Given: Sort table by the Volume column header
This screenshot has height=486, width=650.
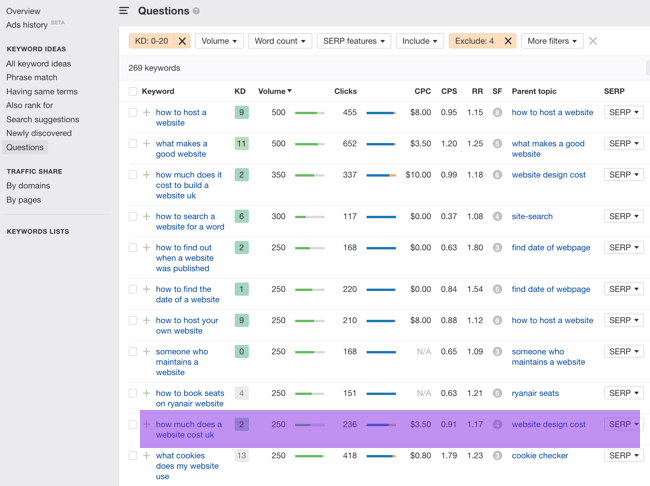Looking at the screenshot, I should point(275,91).
